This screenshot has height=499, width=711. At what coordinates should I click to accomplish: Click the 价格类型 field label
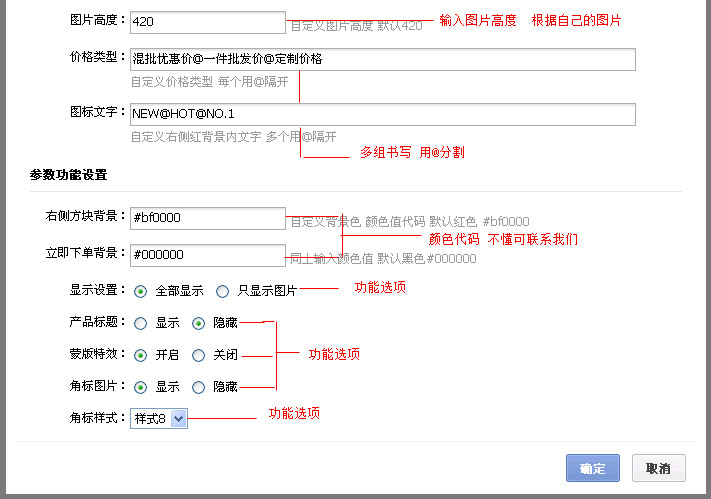(96, 59)
